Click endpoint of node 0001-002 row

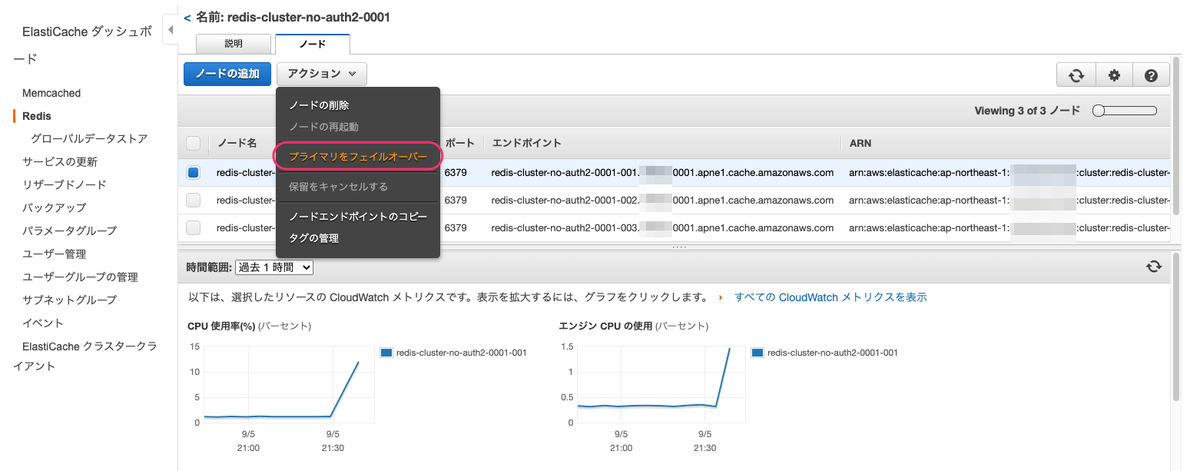point(662,200)
